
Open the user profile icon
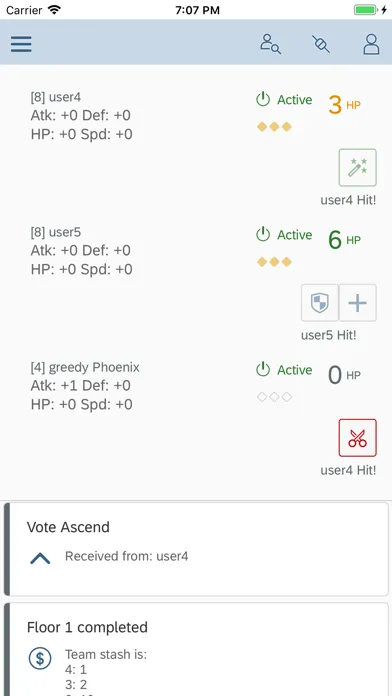[371, 44]
